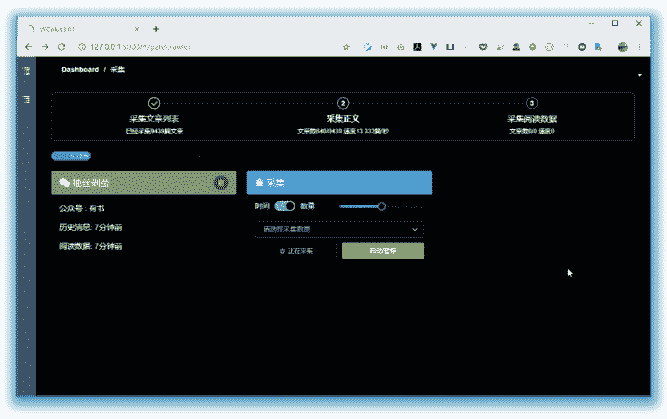This screenshot has height=419, width=667.
Task: Click step 2 采集正文 circle
Action: (x=343, y=103)
